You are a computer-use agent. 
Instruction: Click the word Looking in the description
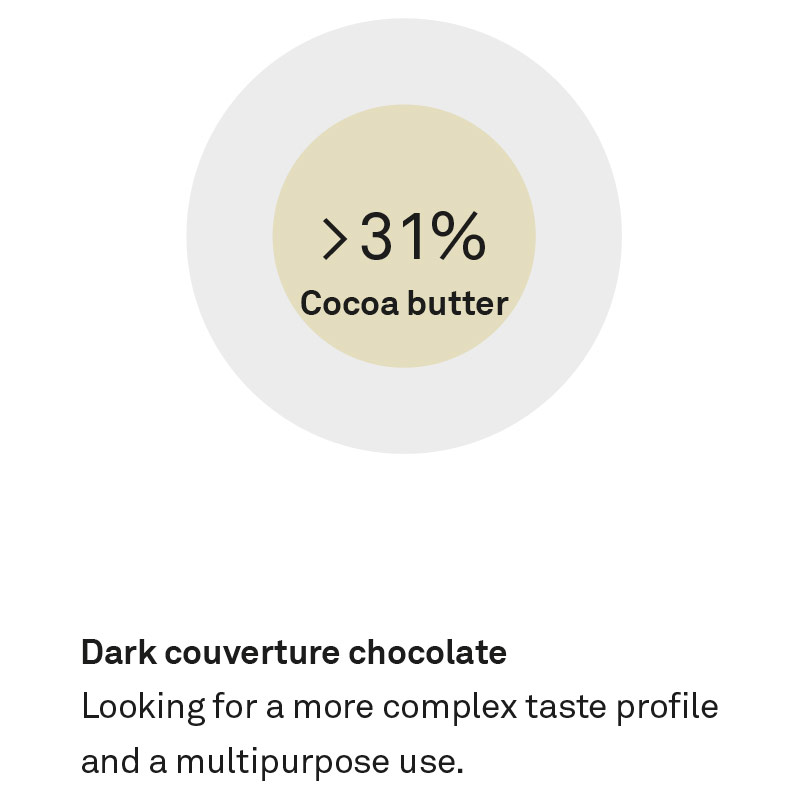point(143,708)
